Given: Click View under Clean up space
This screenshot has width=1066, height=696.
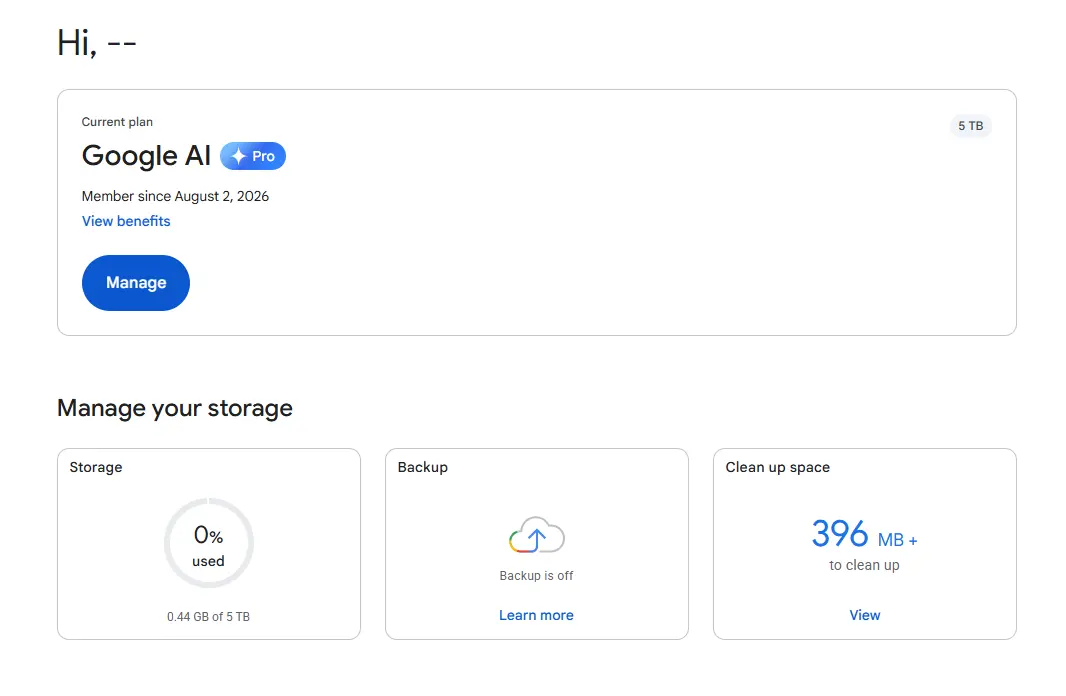Looking at the screenshot, I should (x=865, y=615).
